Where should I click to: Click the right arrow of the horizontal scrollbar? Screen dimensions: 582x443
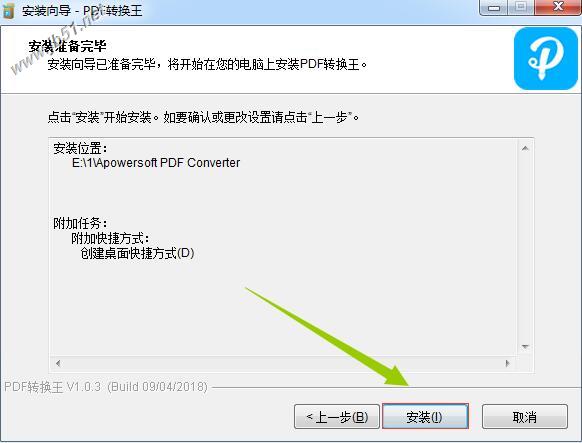[x=507, y=363]
